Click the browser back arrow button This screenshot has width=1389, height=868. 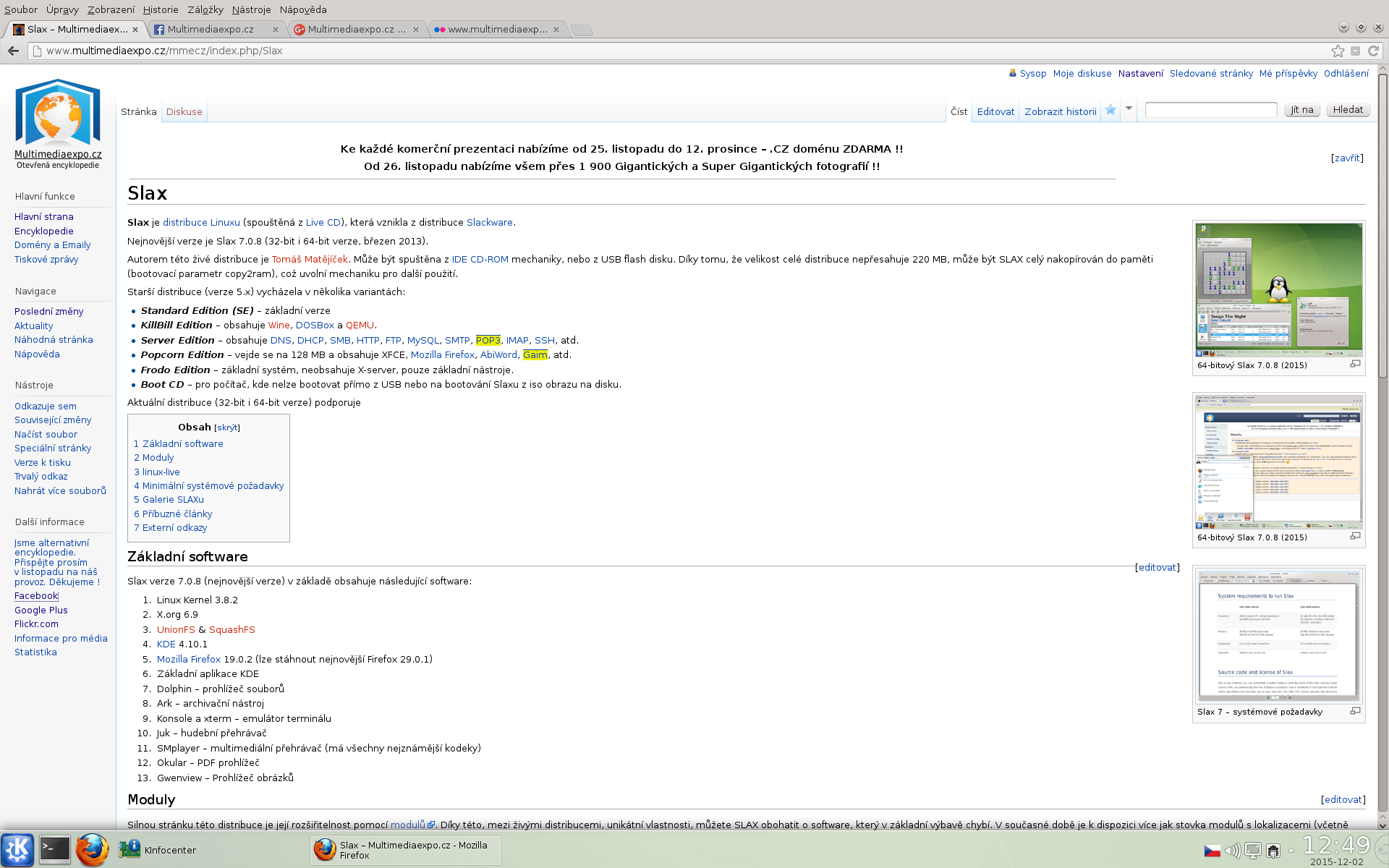13,51
